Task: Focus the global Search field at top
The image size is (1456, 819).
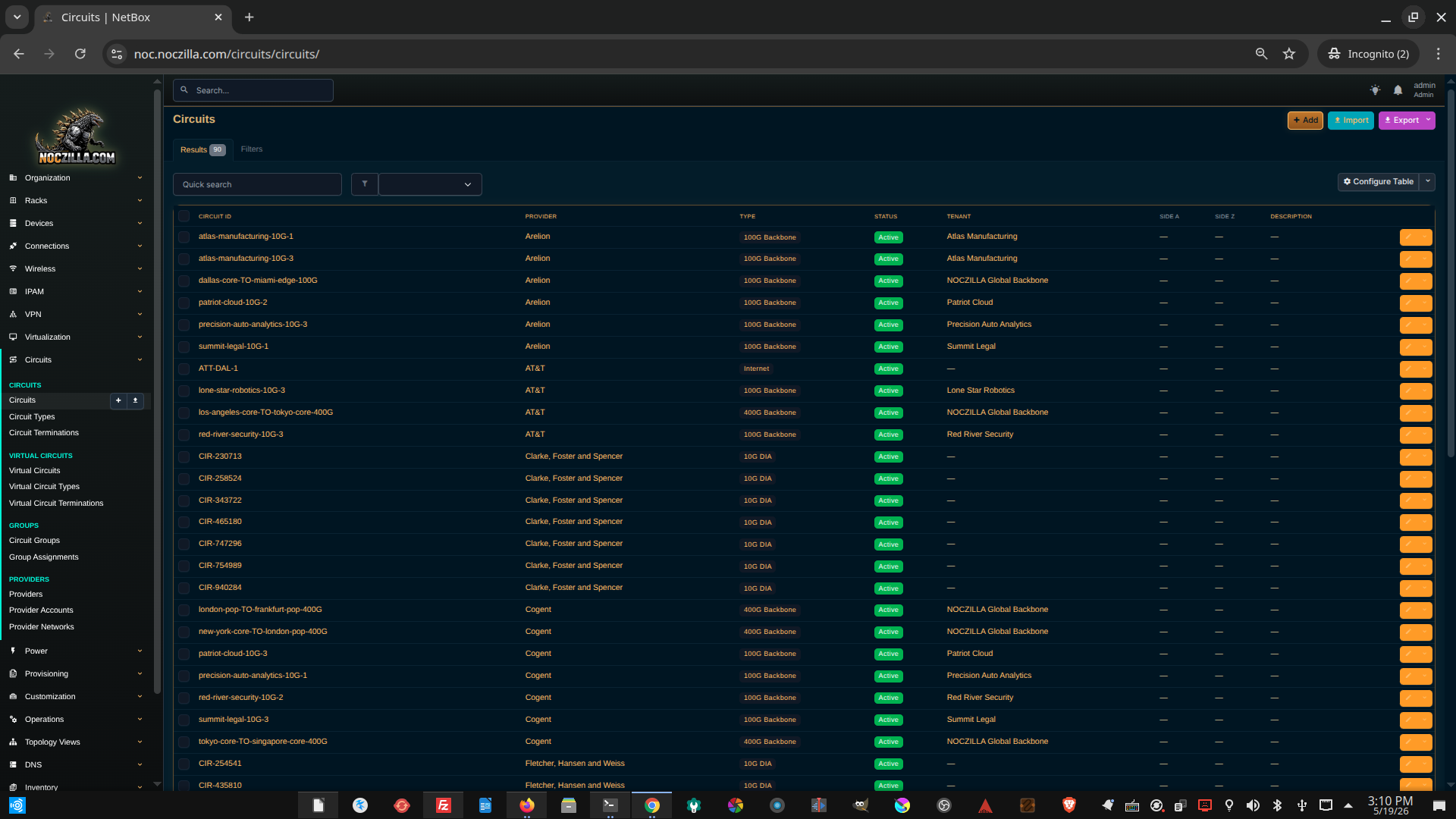Action: click(x=253, y=90)
